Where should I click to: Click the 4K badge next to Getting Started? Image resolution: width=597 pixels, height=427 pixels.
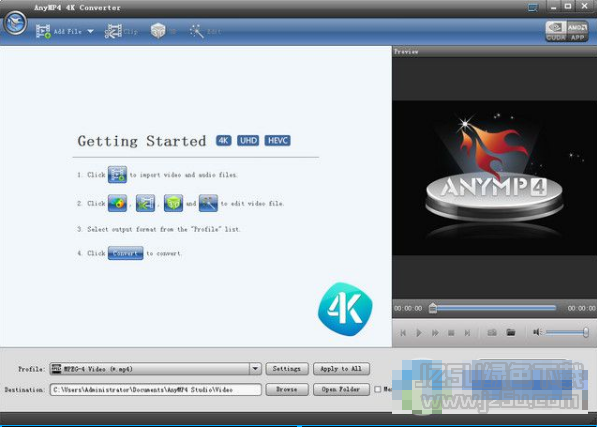(x=223, y=140)
